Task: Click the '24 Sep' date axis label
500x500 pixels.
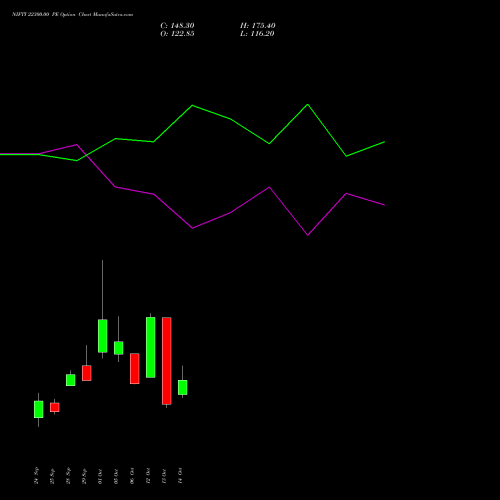Action: point(36,476)
